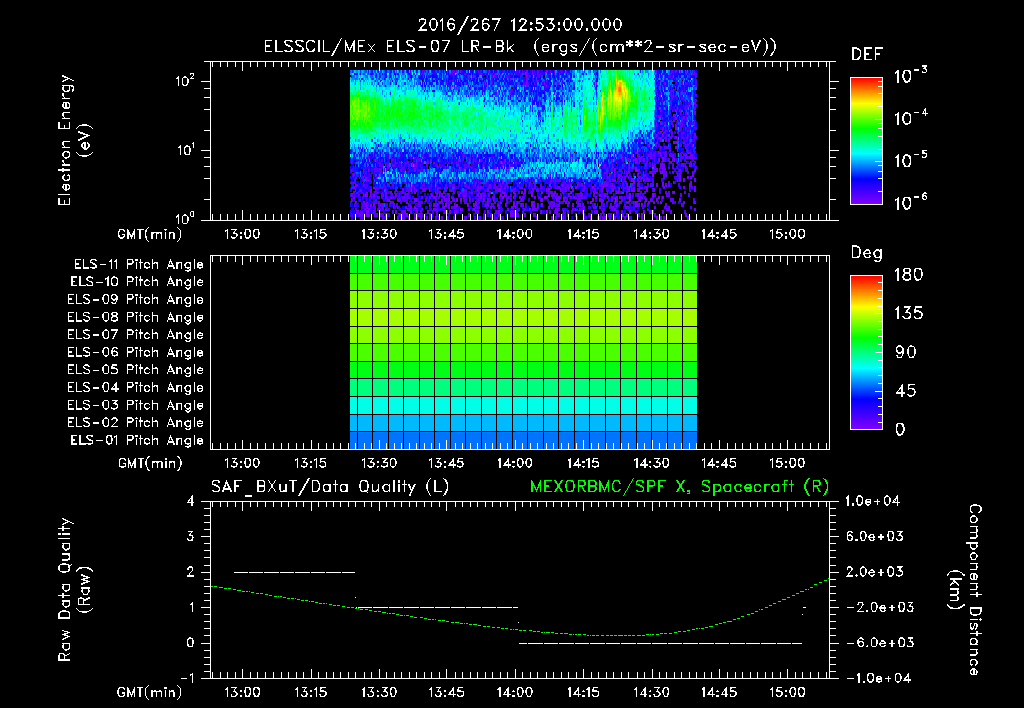Click the 2.0e+03 tick on distance axis
This screenshot has width=1024, height=708.
(875, 572)
